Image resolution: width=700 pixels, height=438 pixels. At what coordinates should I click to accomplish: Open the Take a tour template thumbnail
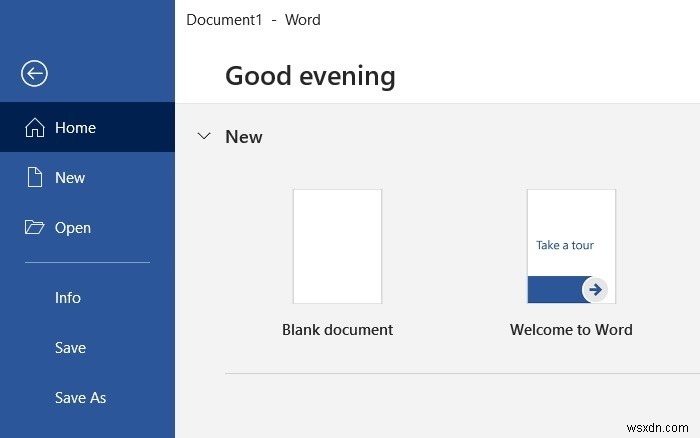coord(571,246)
